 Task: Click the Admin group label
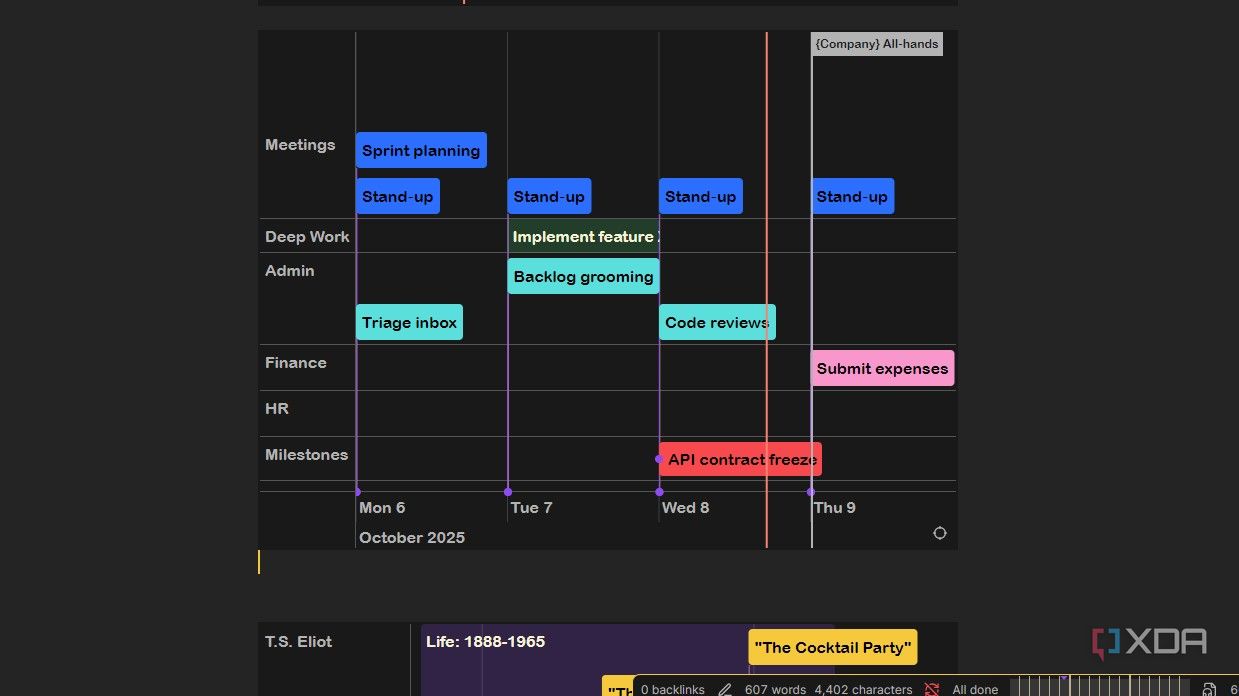click(290, 270)
